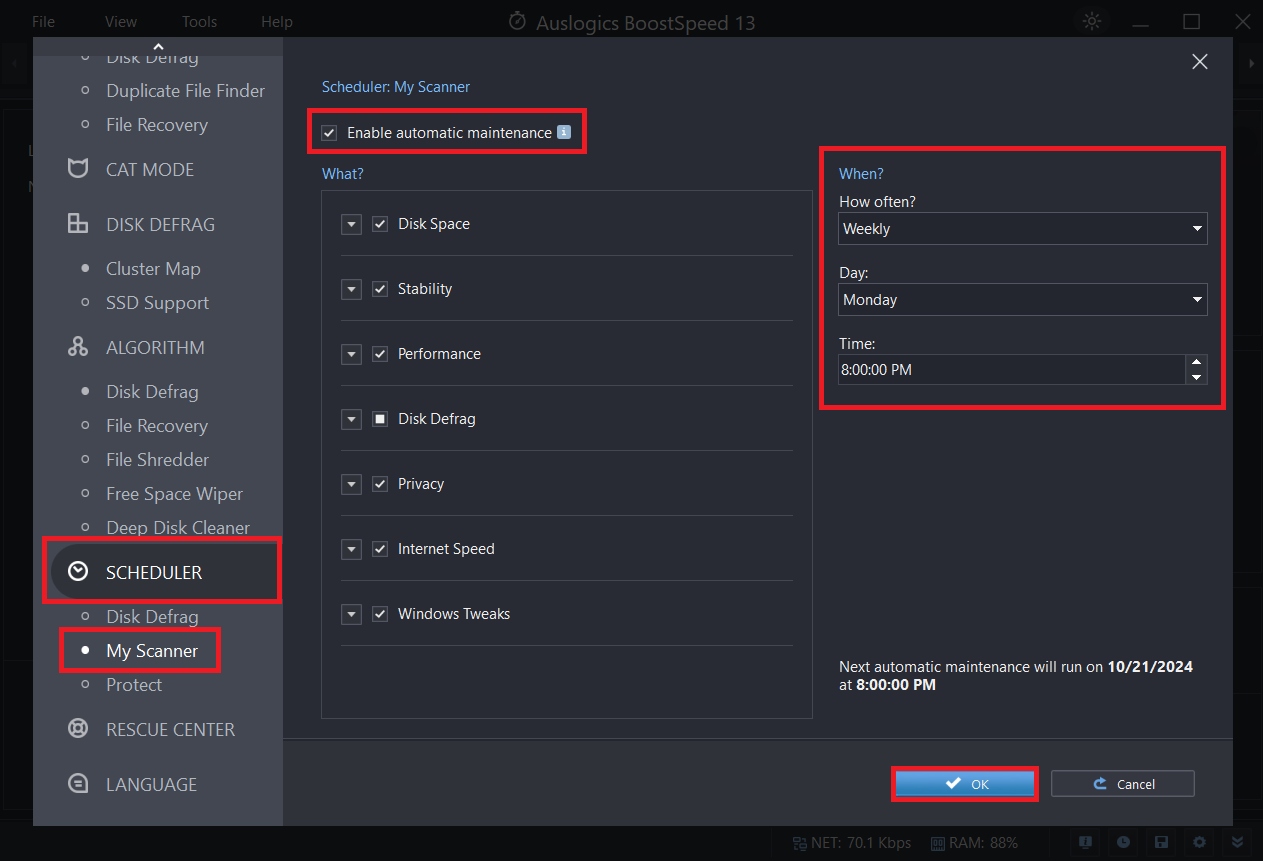Select Protect under Scheduler

click(x=134, y=685)
